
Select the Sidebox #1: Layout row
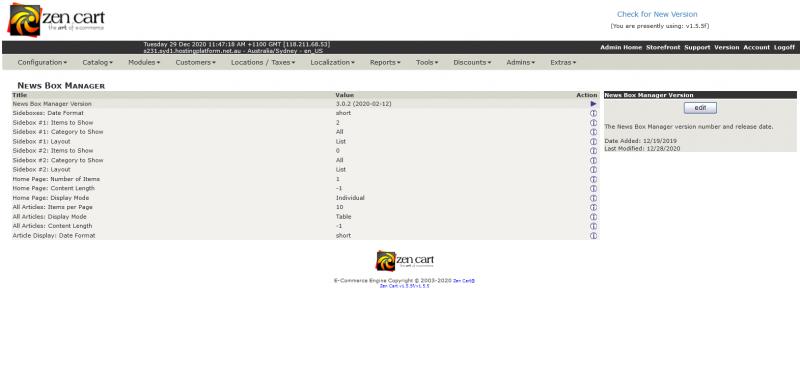click(x=305, y=142)
